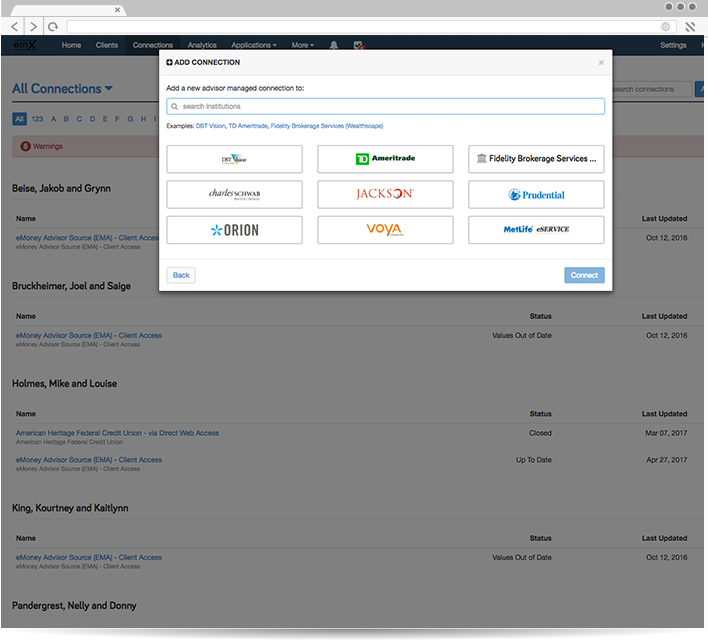
Task: Select Fidelity Brokerage Services tile
Action: 536,159
